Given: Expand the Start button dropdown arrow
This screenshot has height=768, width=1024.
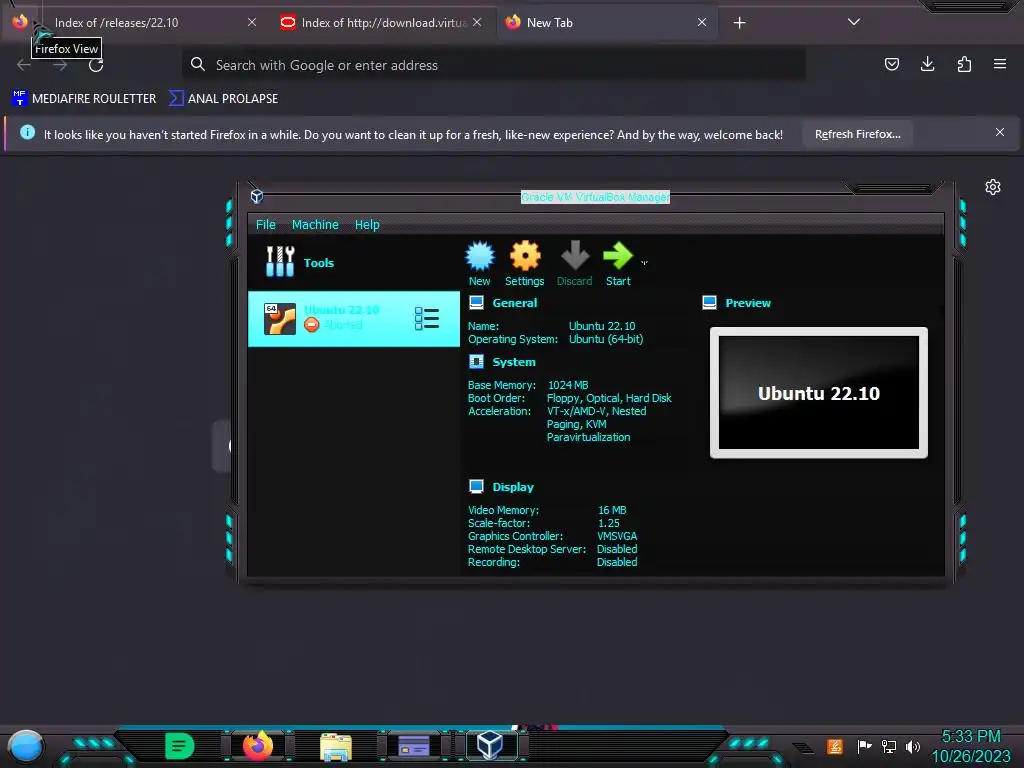Looking at the screenshot, I should 645,263.
